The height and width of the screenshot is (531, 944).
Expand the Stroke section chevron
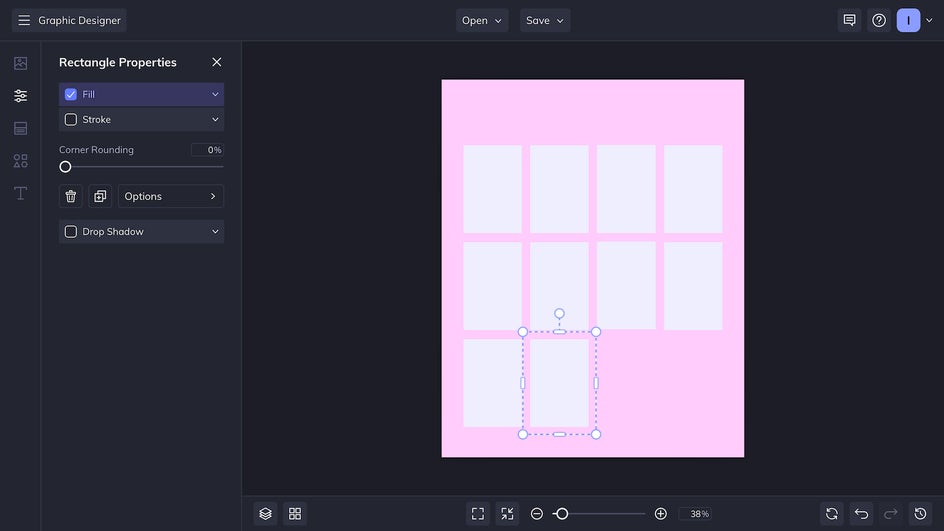(215, 120)
